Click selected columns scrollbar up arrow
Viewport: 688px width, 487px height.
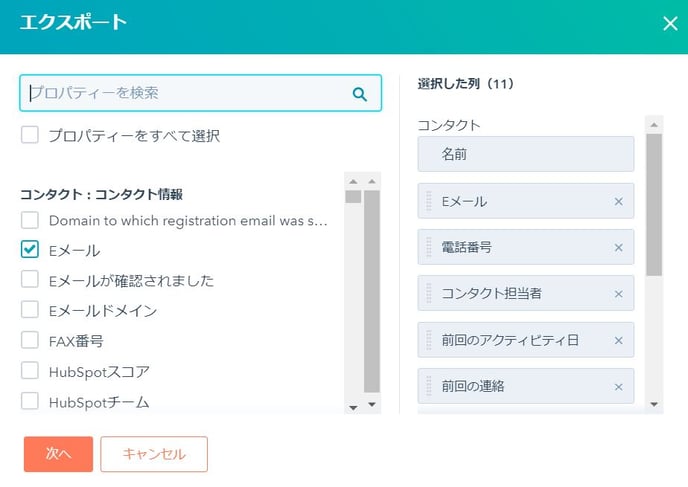coord(654,125)
